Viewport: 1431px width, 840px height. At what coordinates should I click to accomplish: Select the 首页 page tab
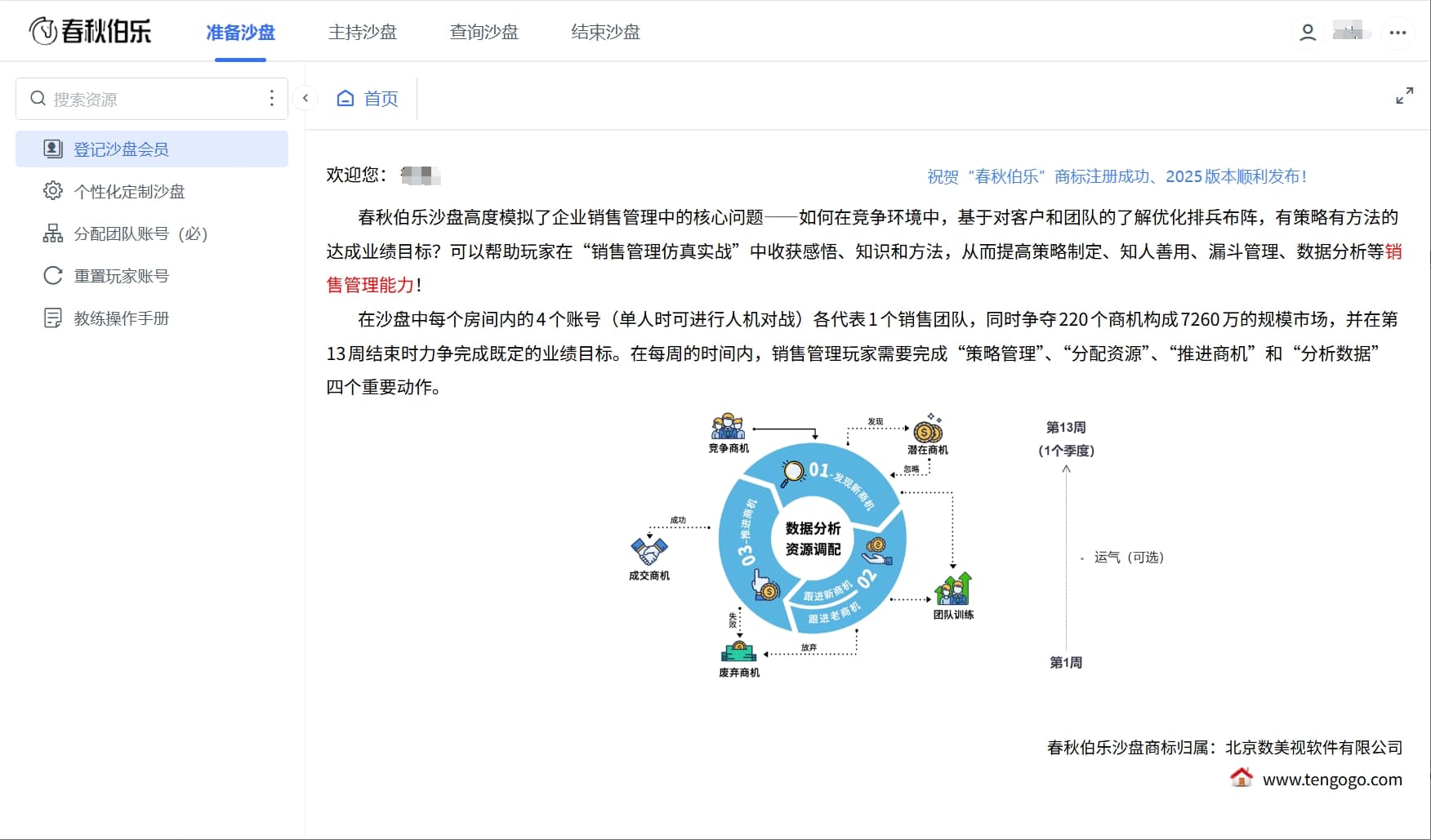point(368,98)
